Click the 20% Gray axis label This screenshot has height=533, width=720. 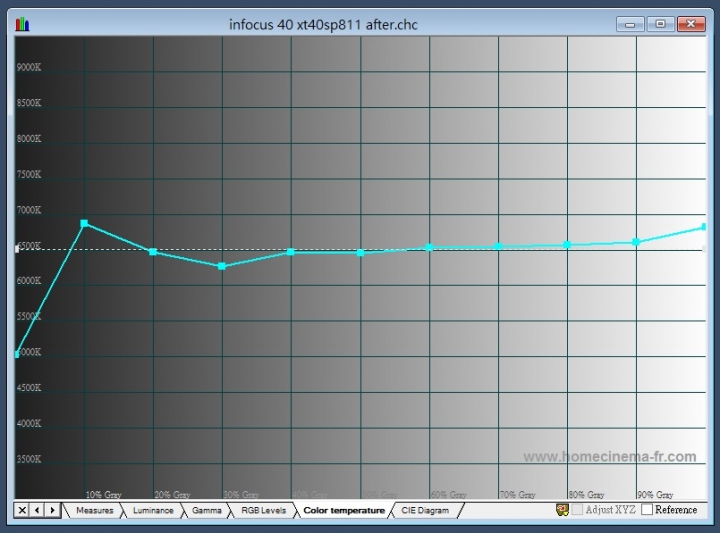coord(173,494)
